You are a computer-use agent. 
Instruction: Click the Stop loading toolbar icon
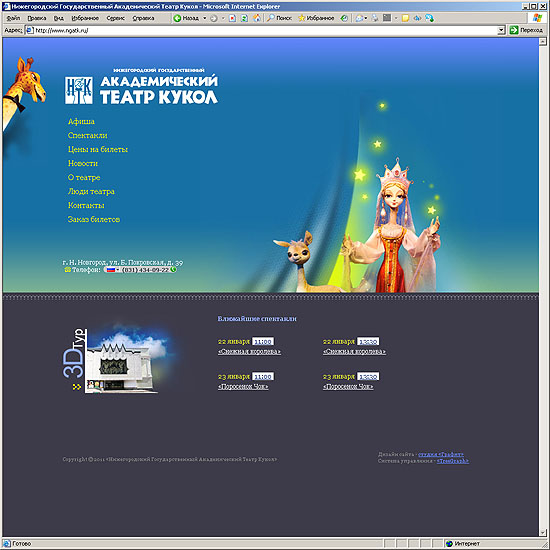[x=232, y=18]
